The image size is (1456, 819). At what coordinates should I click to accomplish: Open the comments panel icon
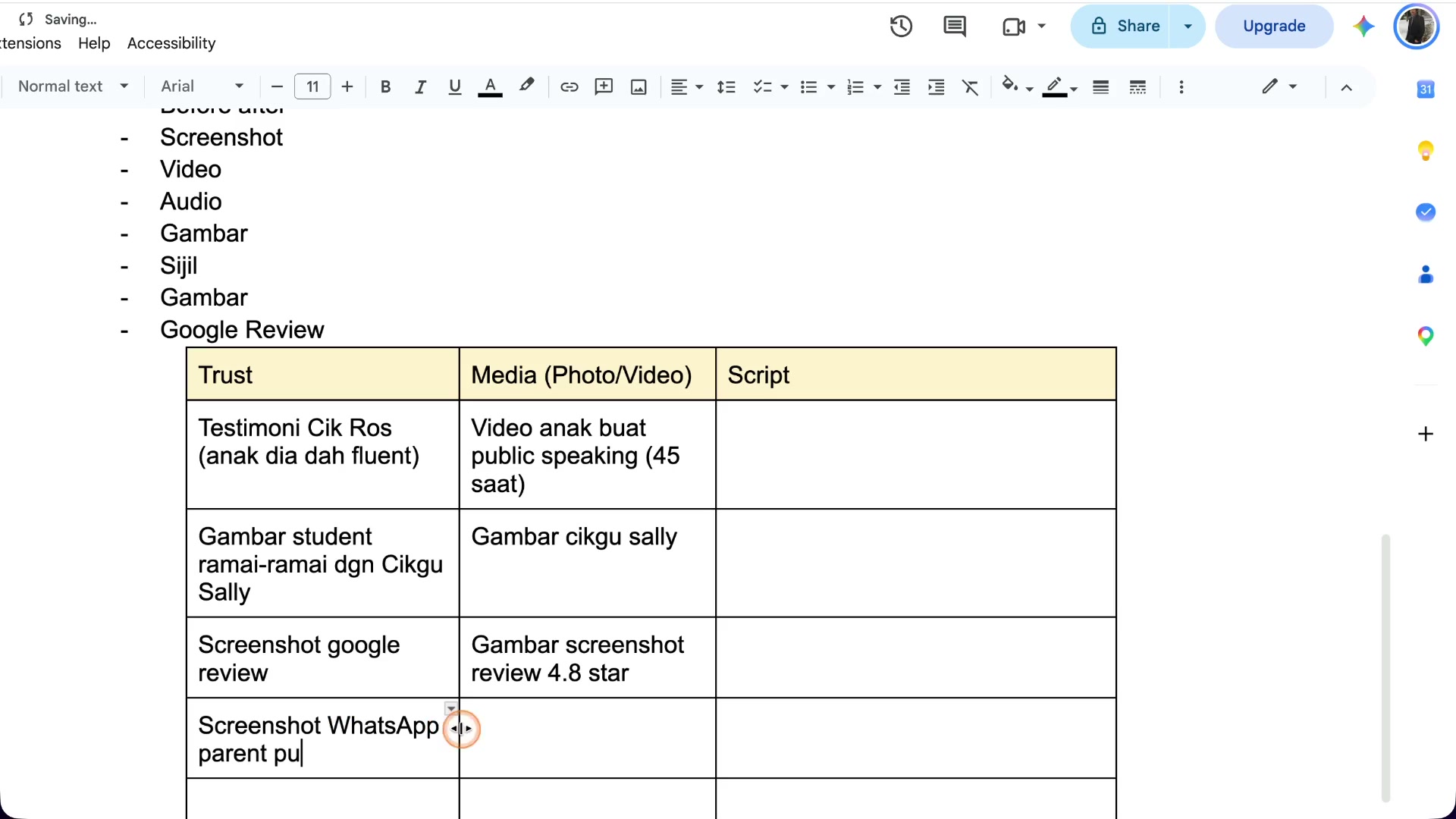click(955, 27)
